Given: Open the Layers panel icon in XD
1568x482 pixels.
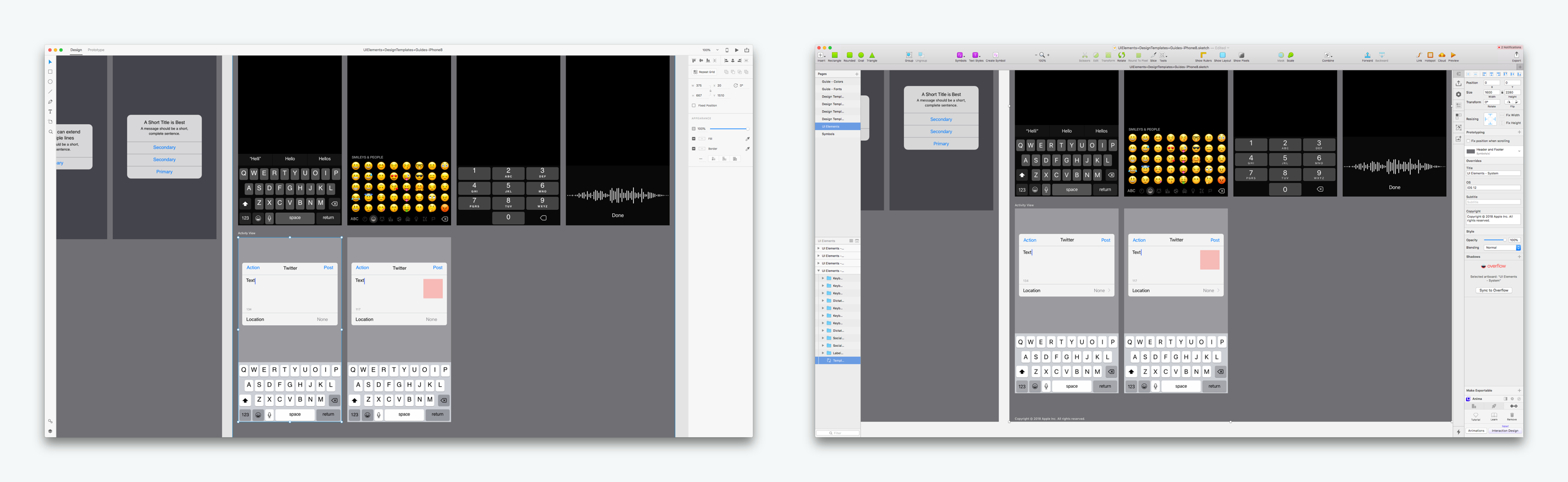Looking at the screenshot, I should click(x=50, y=431).
